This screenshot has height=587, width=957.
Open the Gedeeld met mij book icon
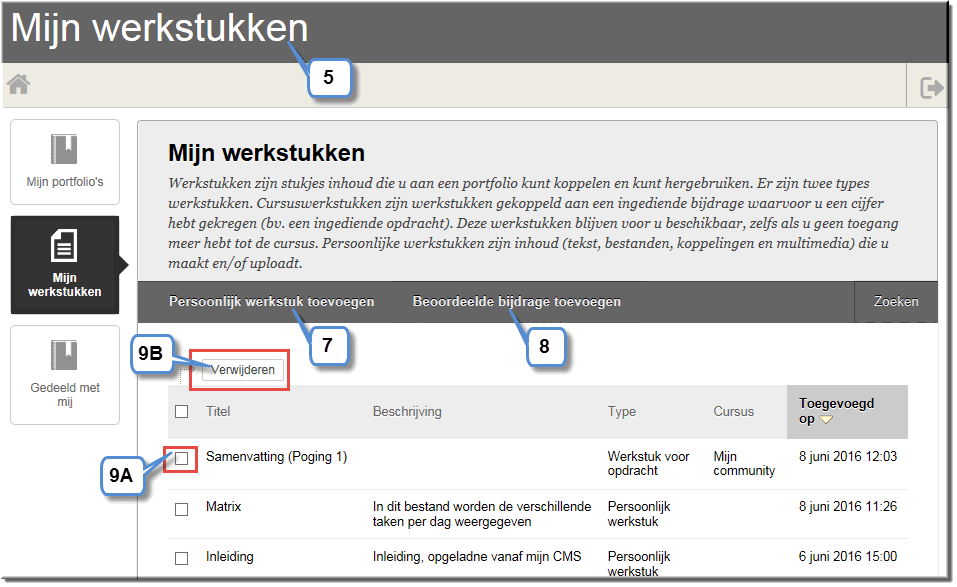tap(64, 355)
